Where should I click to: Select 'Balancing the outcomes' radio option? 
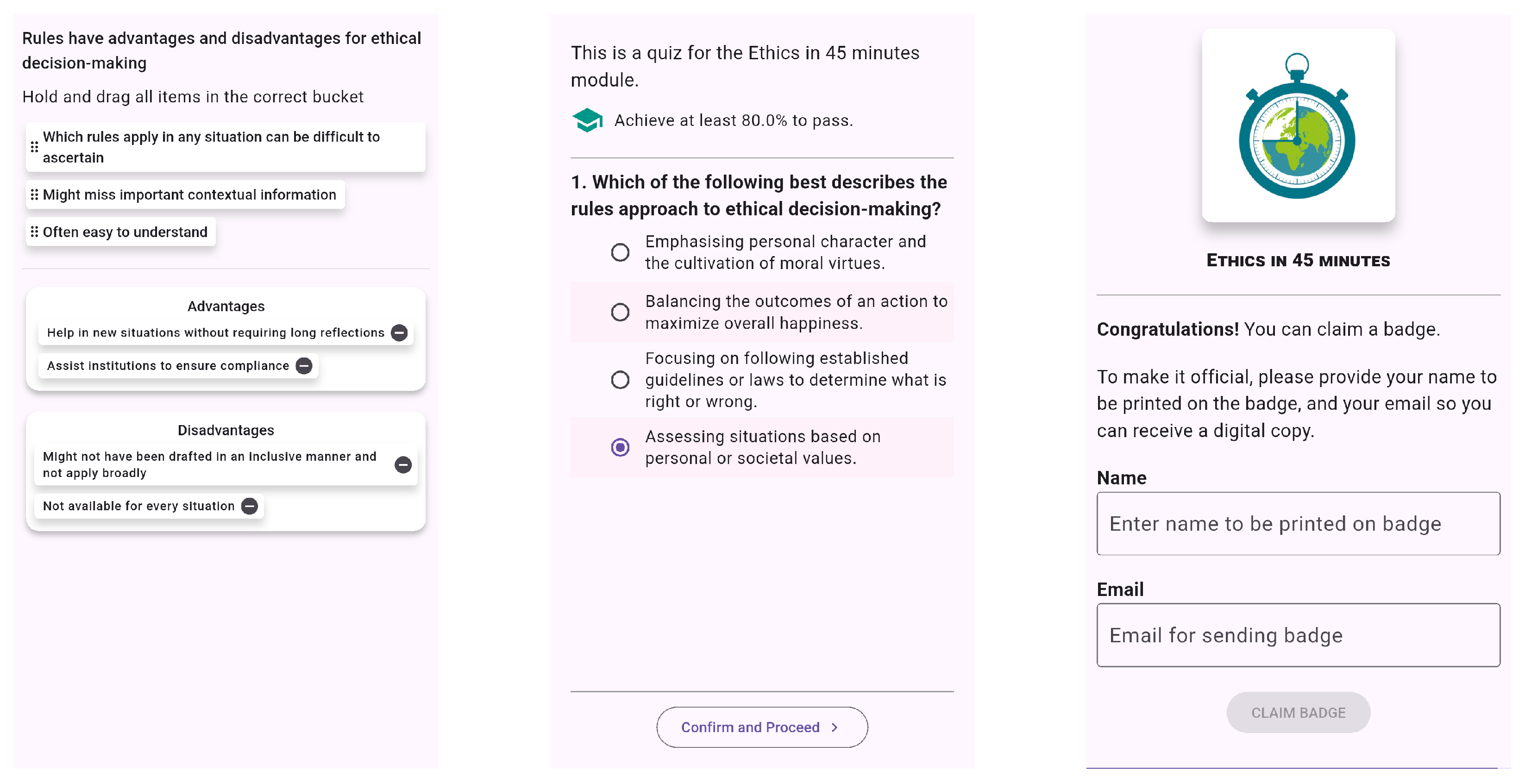(620, 312)
